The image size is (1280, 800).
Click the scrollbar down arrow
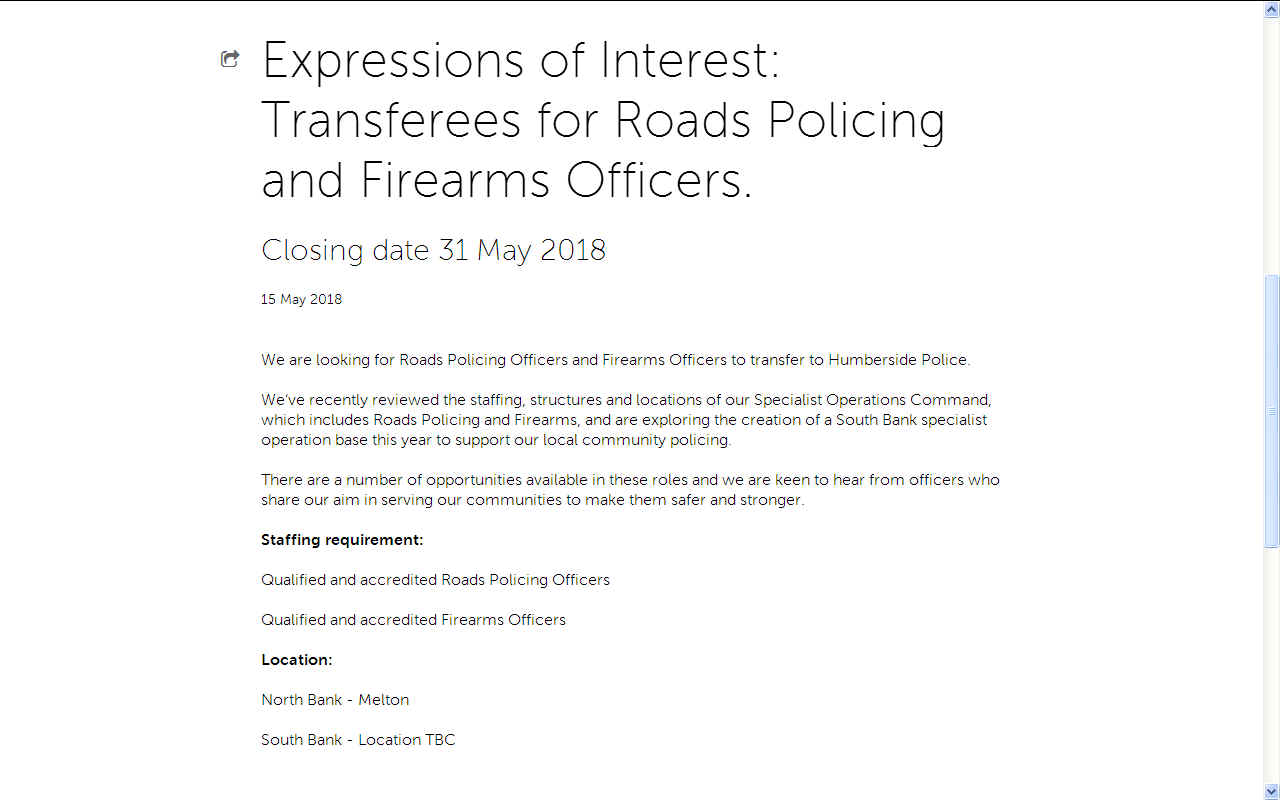click(1272, 791)
